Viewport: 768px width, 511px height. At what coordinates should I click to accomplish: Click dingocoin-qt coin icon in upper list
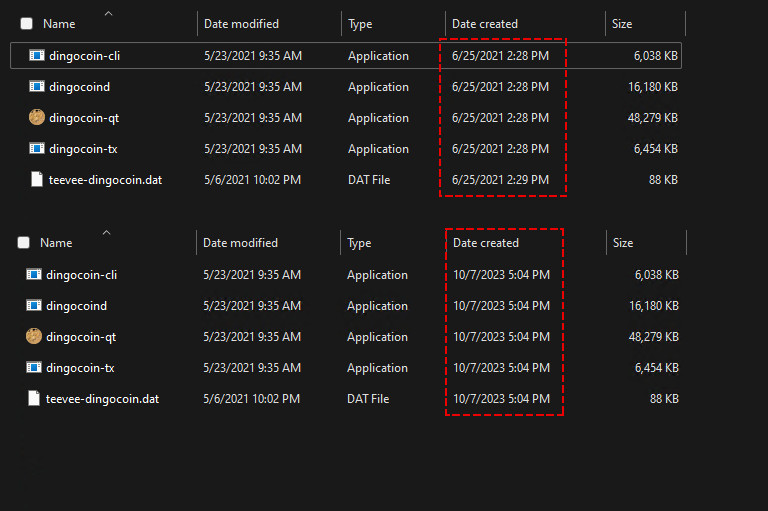[x=37, y=117]
